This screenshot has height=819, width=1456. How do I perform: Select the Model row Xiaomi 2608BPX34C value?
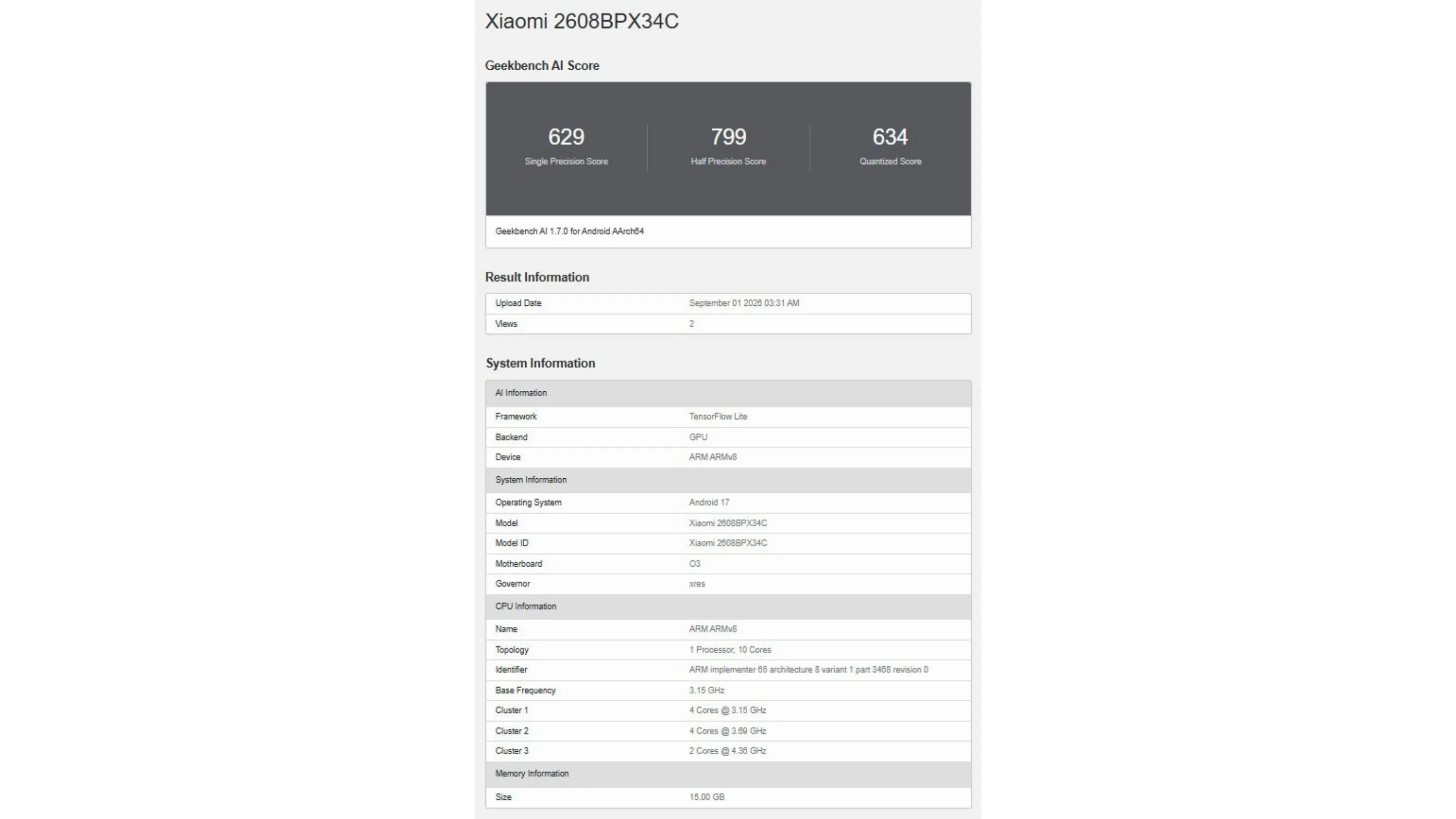tap(728, 523)
